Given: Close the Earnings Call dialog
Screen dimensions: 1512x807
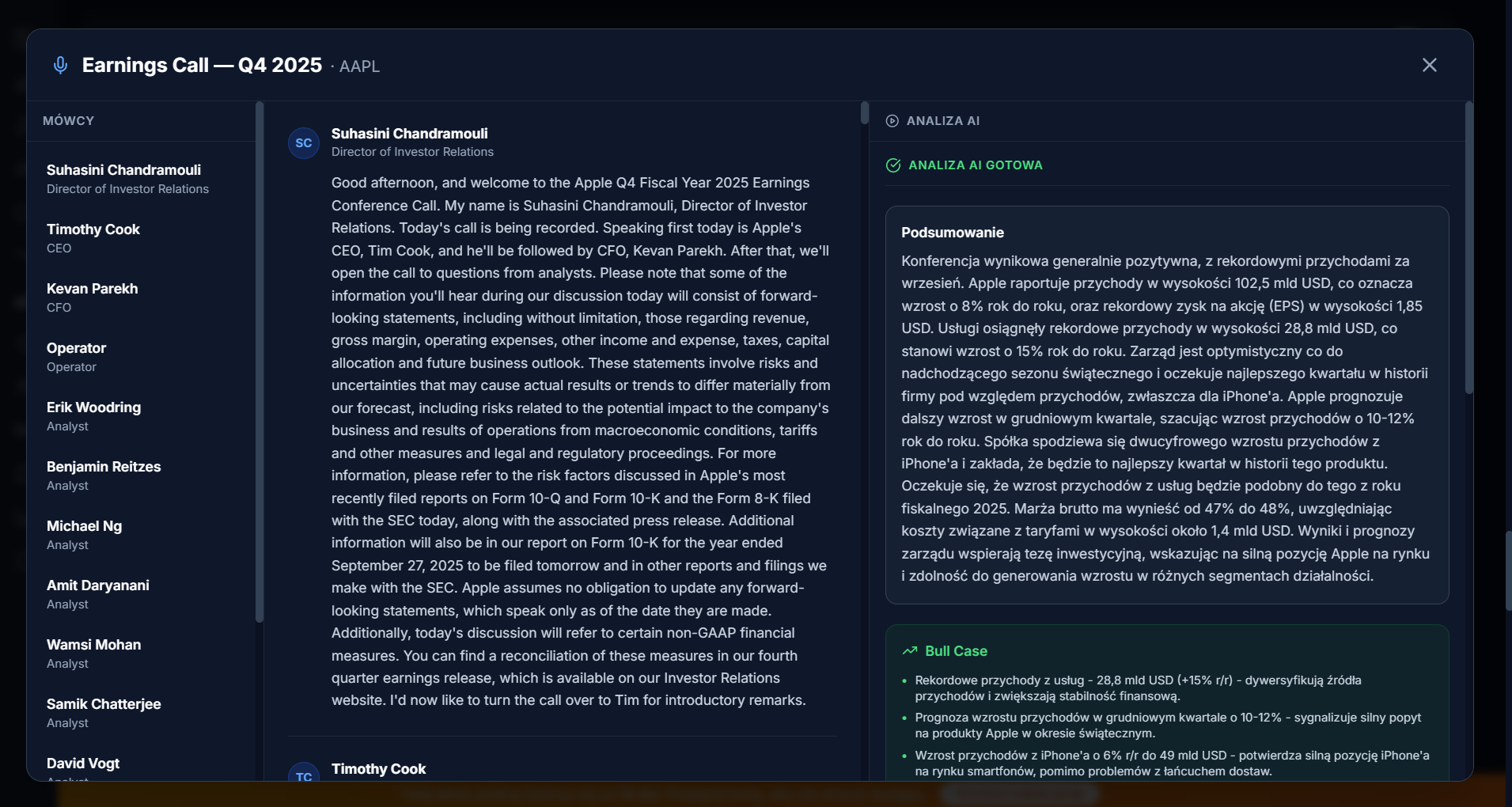Looking at the screenshot, I should [1429, 65].
